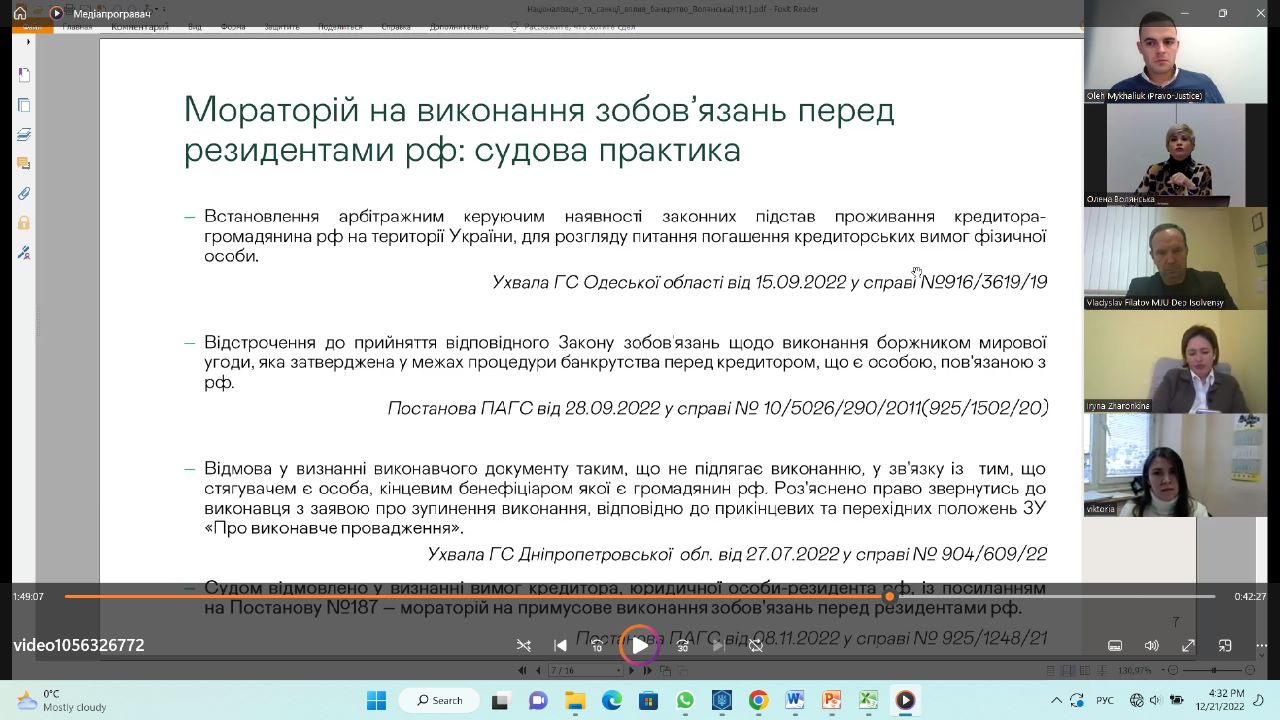
Task: Click remaining time 0:42:27
Action: point(1250,597)
